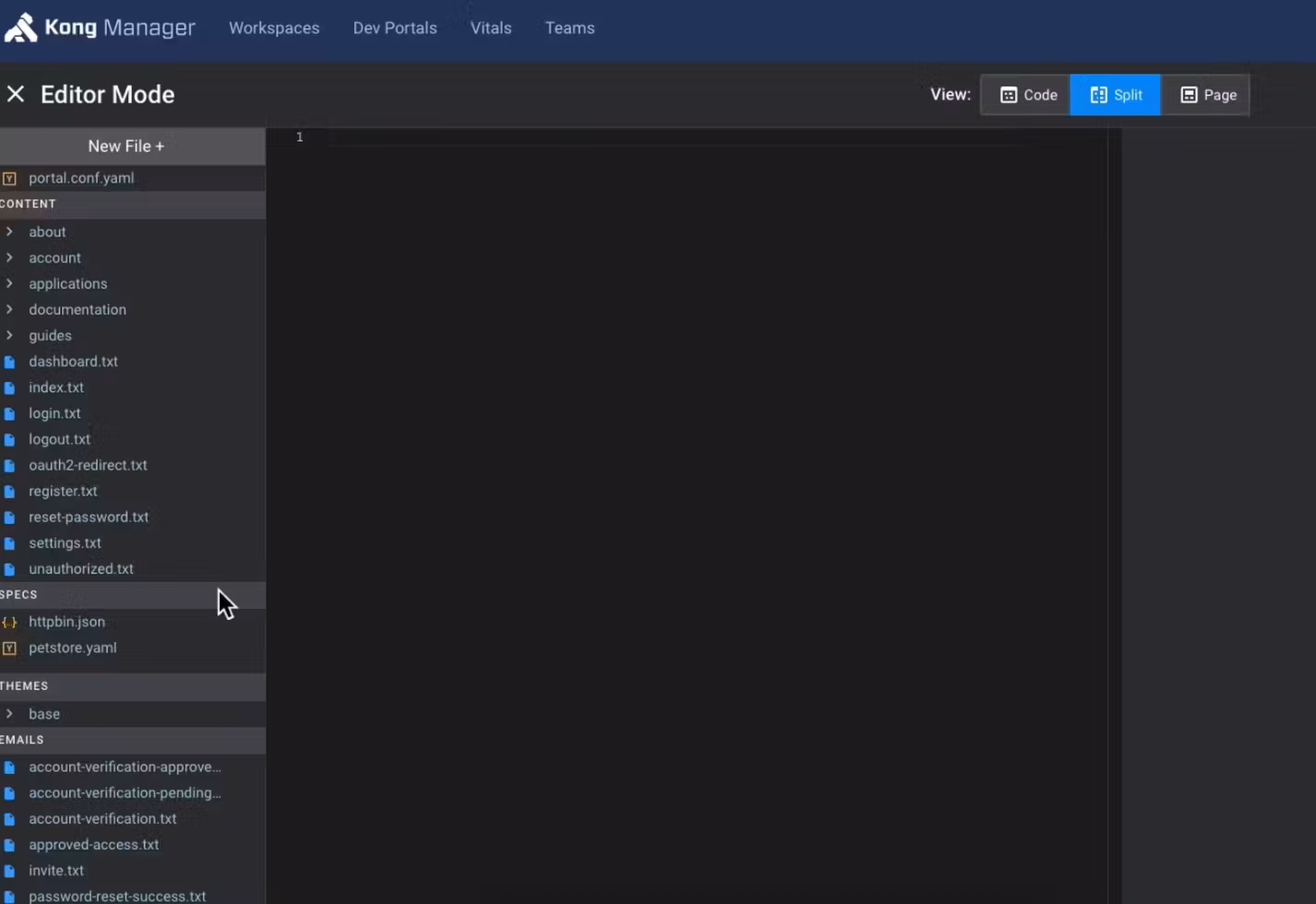This screenshot has width=1316, height=904.
Task: Switch the view to Code mode
Action: (1028, 95)
